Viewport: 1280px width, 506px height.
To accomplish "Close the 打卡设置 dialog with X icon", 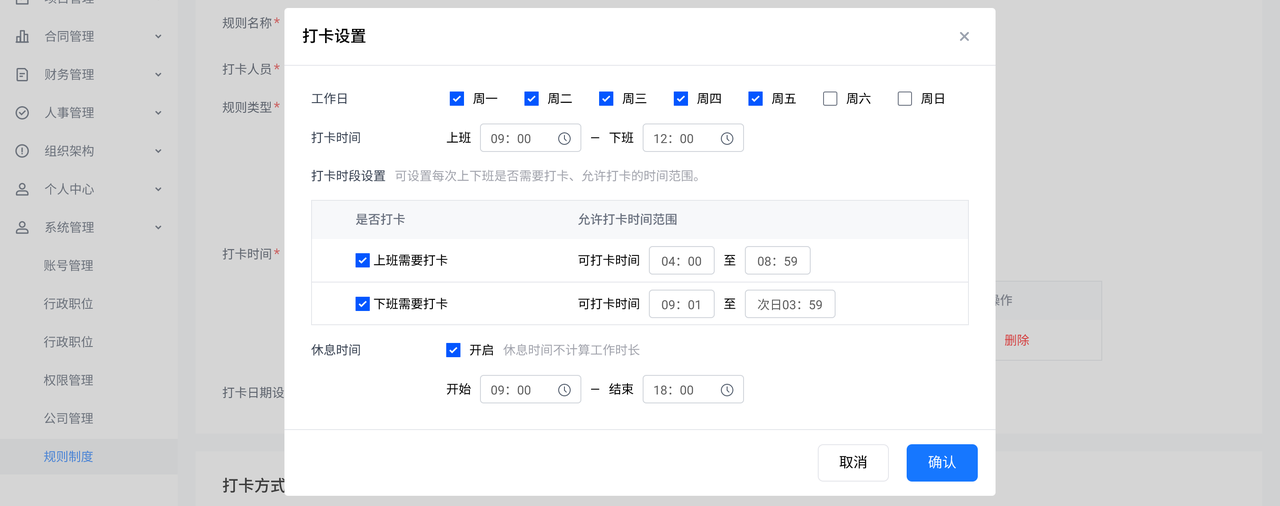I will pos(964,37).
